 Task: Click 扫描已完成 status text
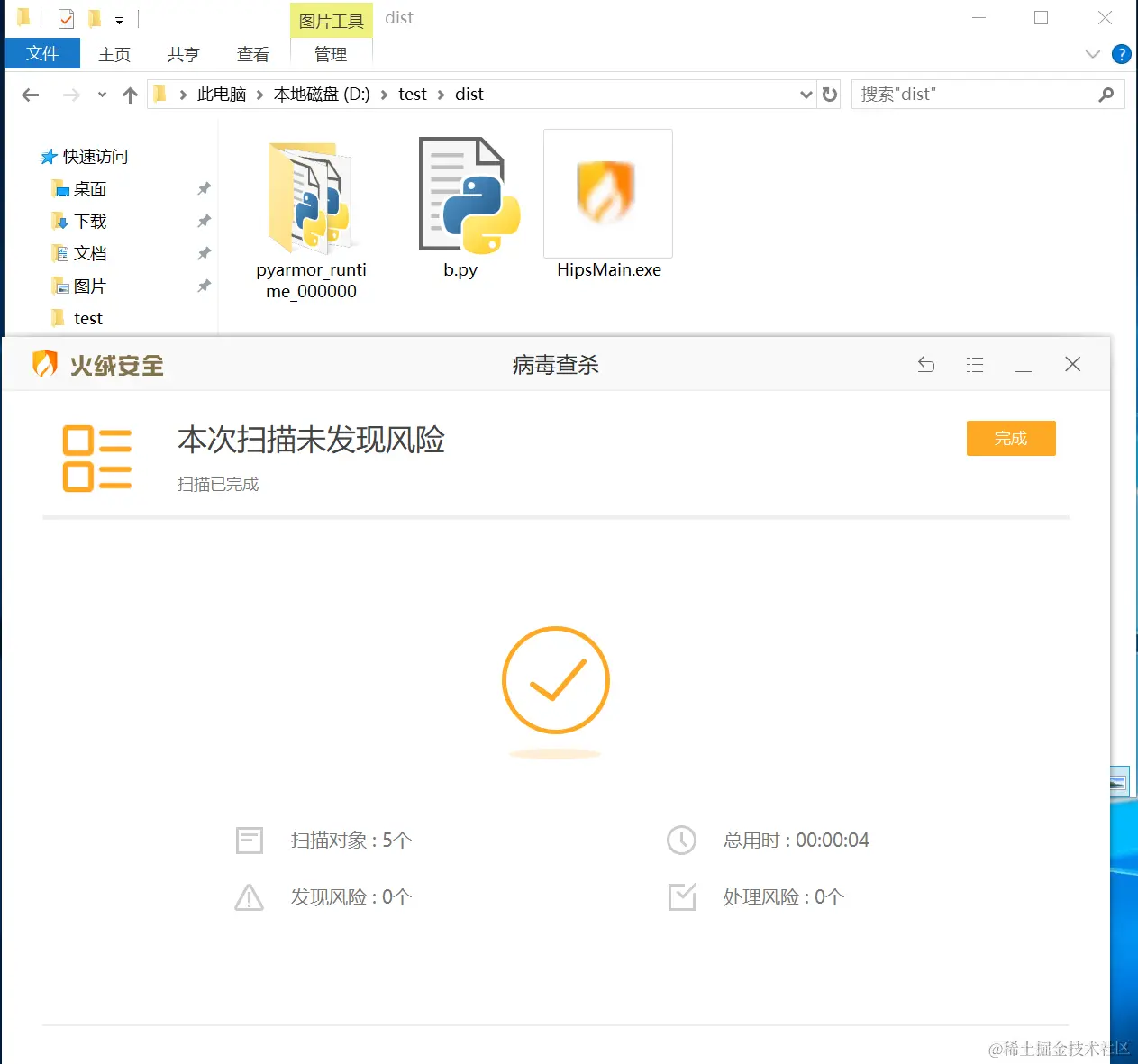[x=218, y=485]
